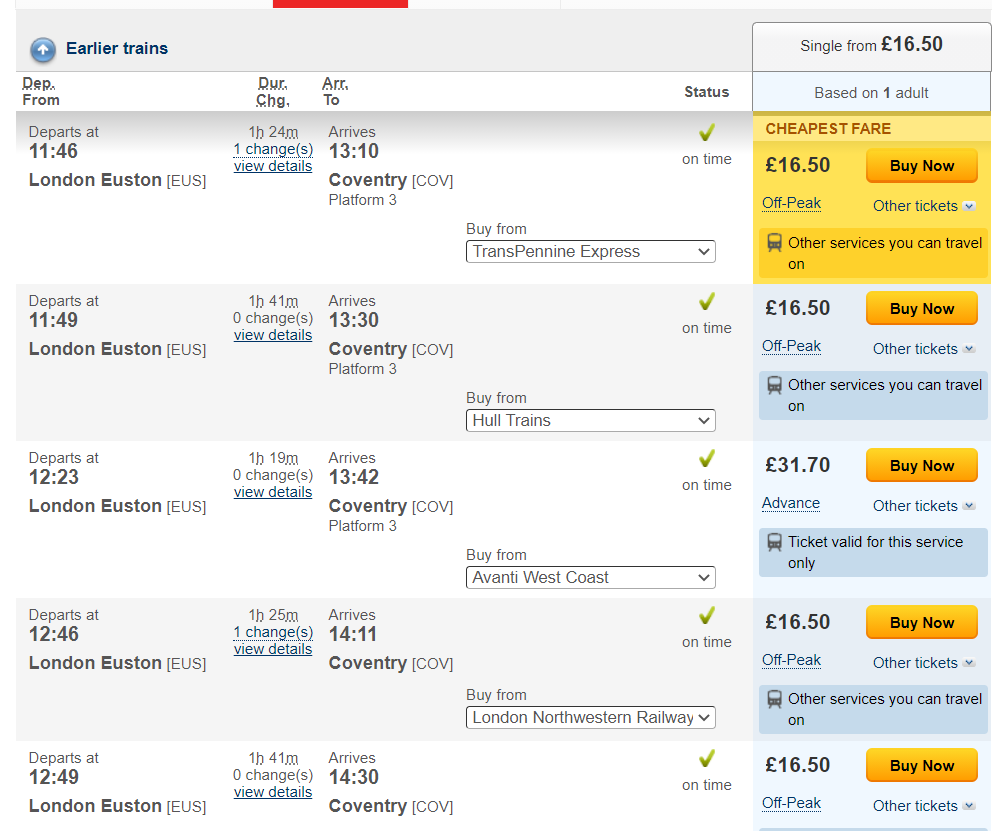
Task: Click the Earlier trains up-arrow icon
Action: click(43, 49)
